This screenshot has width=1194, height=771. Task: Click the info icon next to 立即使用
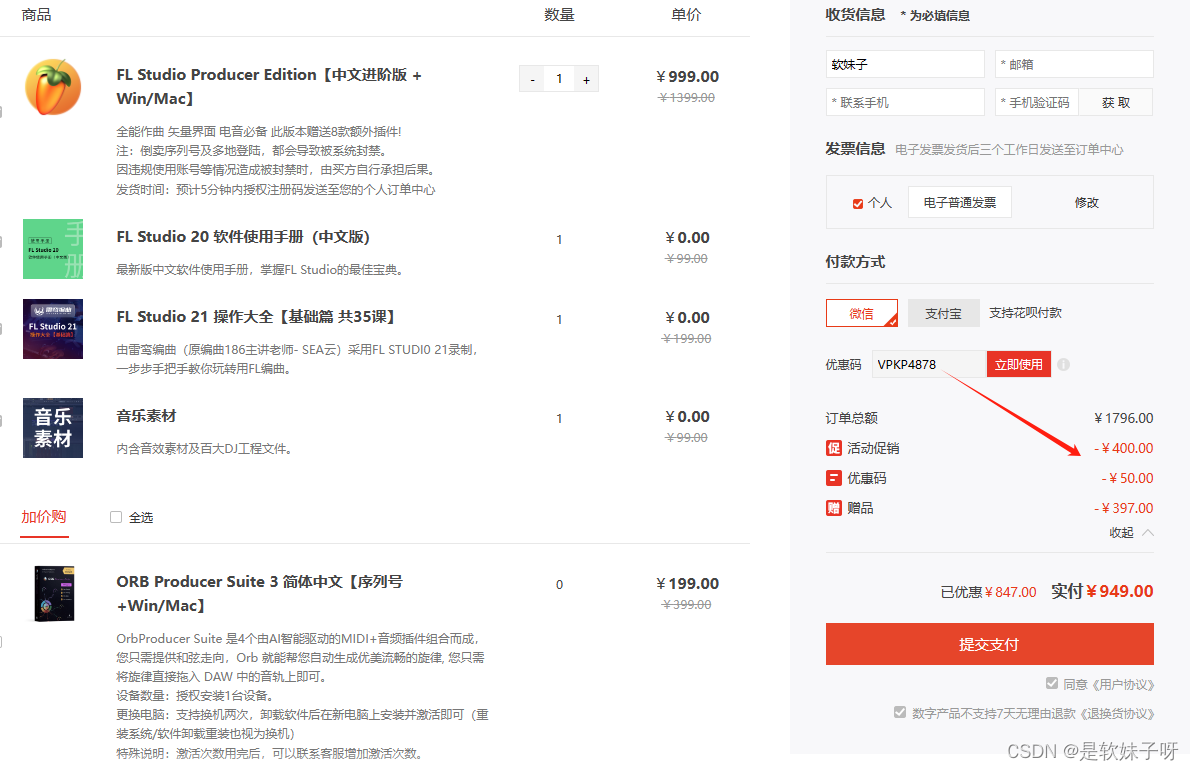tap(1064, 365)
